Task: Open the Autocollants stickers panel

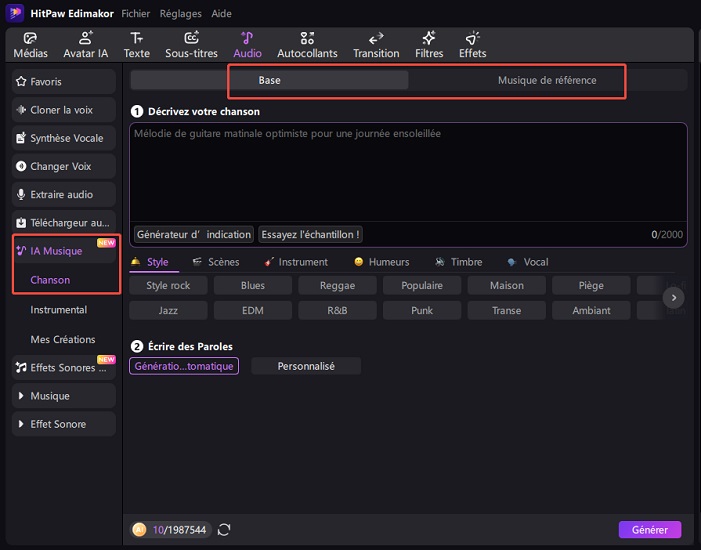Action: coord(307,44)
